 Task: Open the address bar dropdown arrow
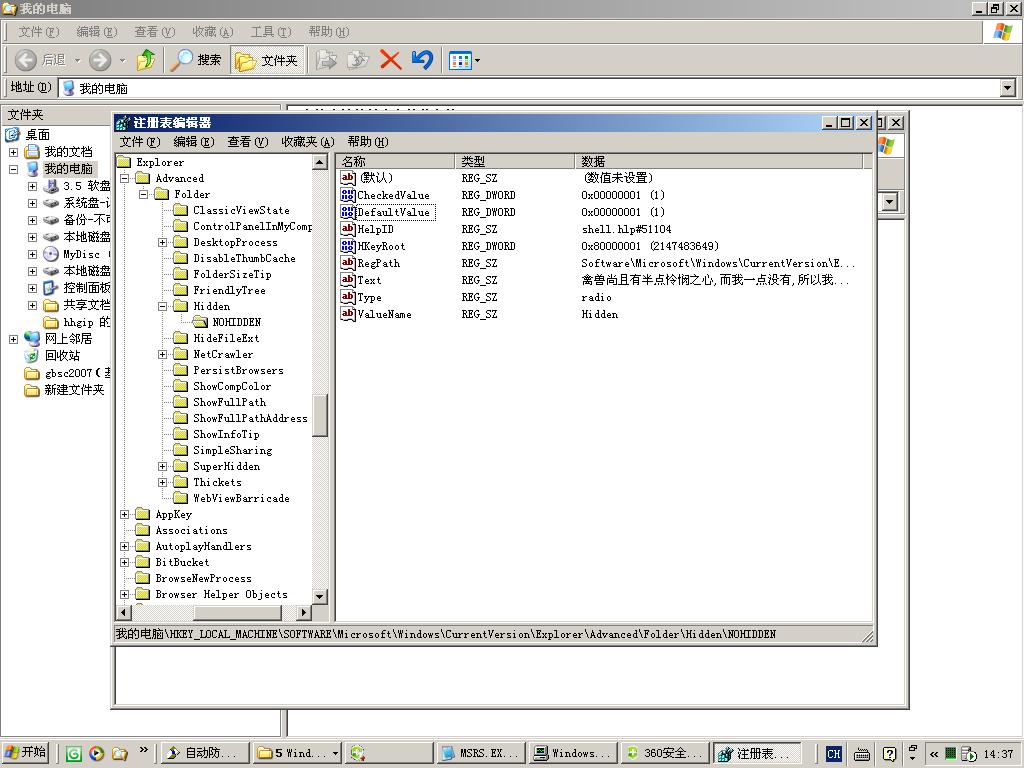coord(1007,88)
